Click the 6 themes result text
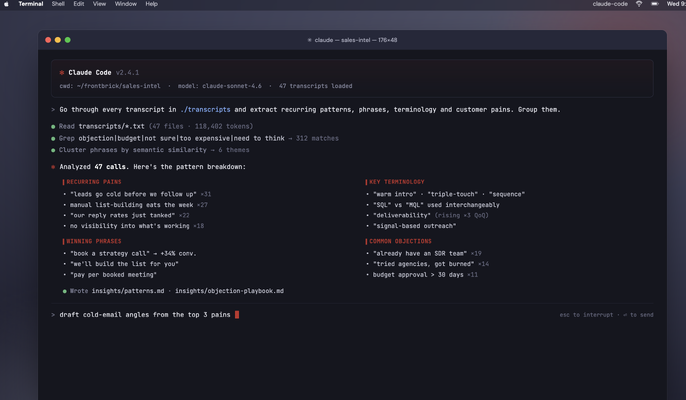The image size is (686, 400). (234, 150)
